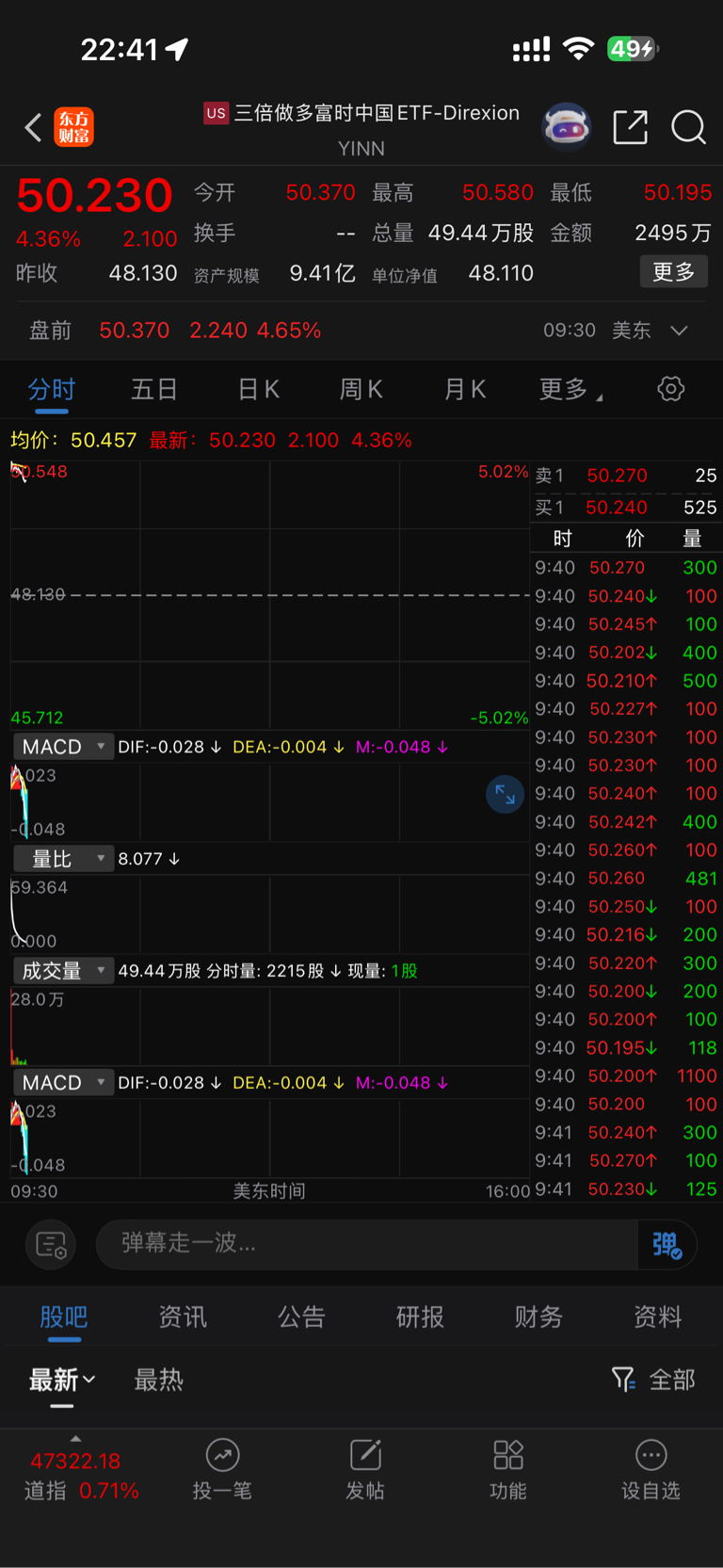Tap the 9:41 trade with volume 125
Viewport: 723px width, 1568px height.
[x=626, y=1188]
